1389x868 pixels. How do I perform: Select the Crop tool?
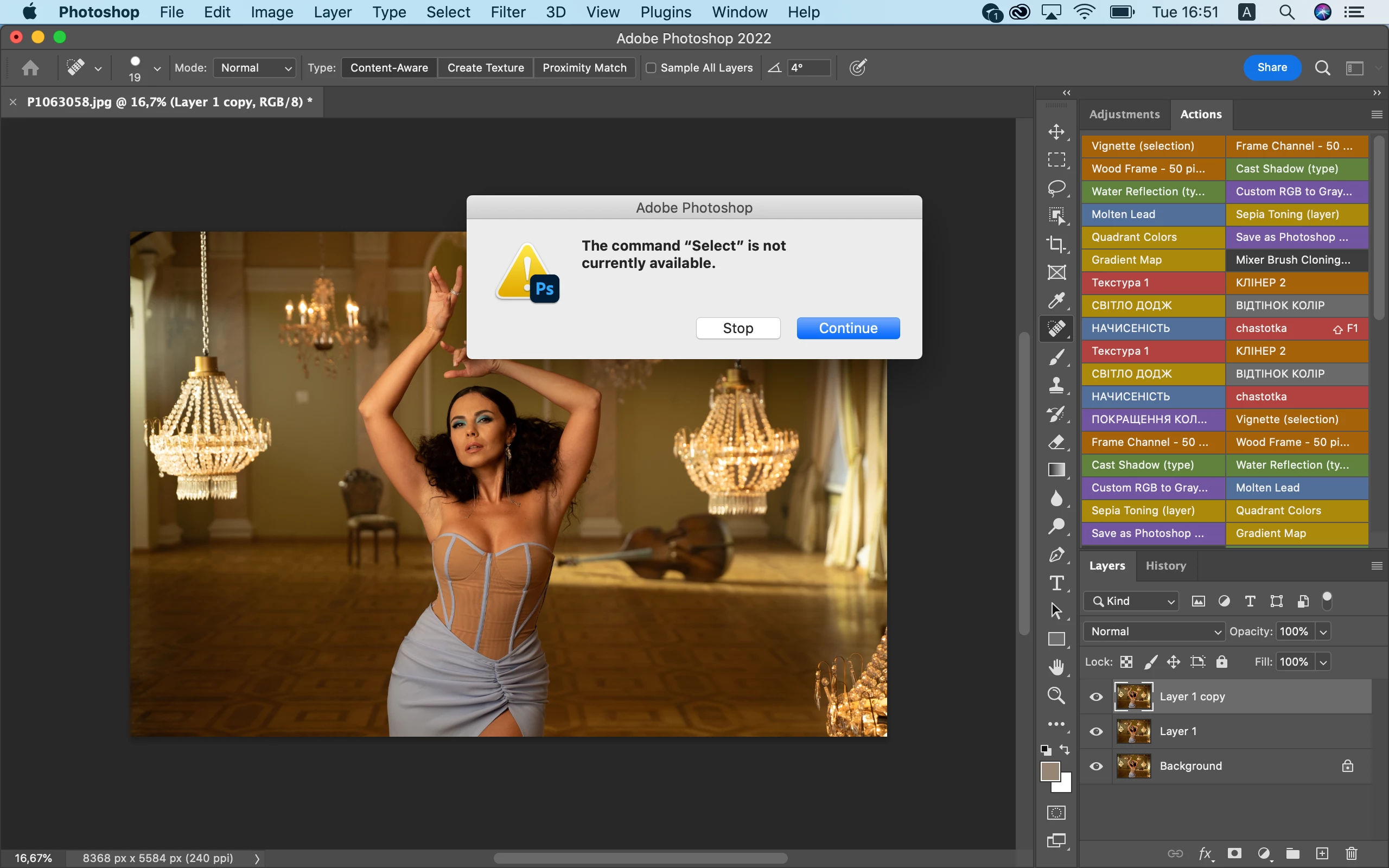tap(1056, 245)
